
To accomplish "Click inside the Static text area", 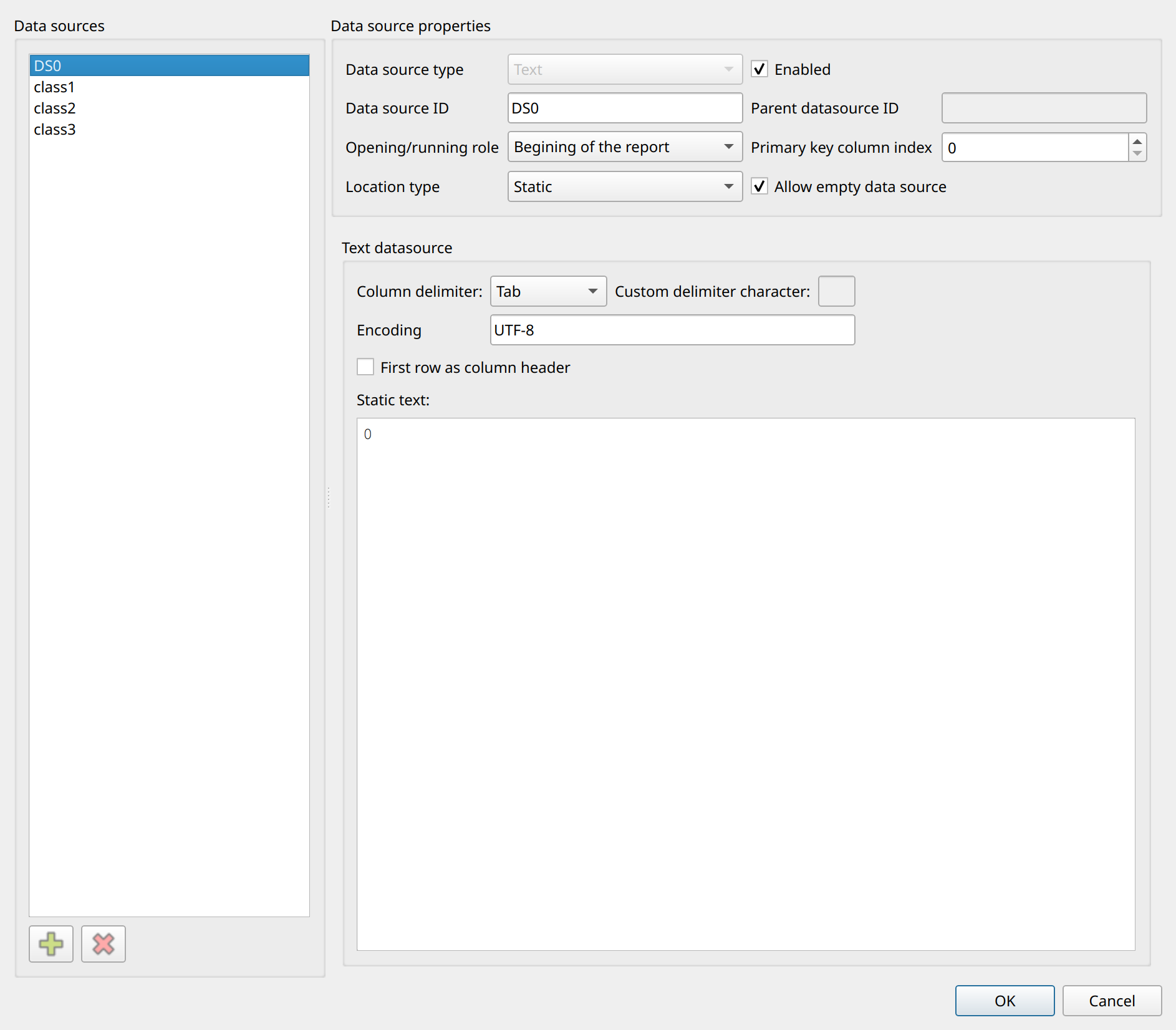I will click(x=746, y=684).
